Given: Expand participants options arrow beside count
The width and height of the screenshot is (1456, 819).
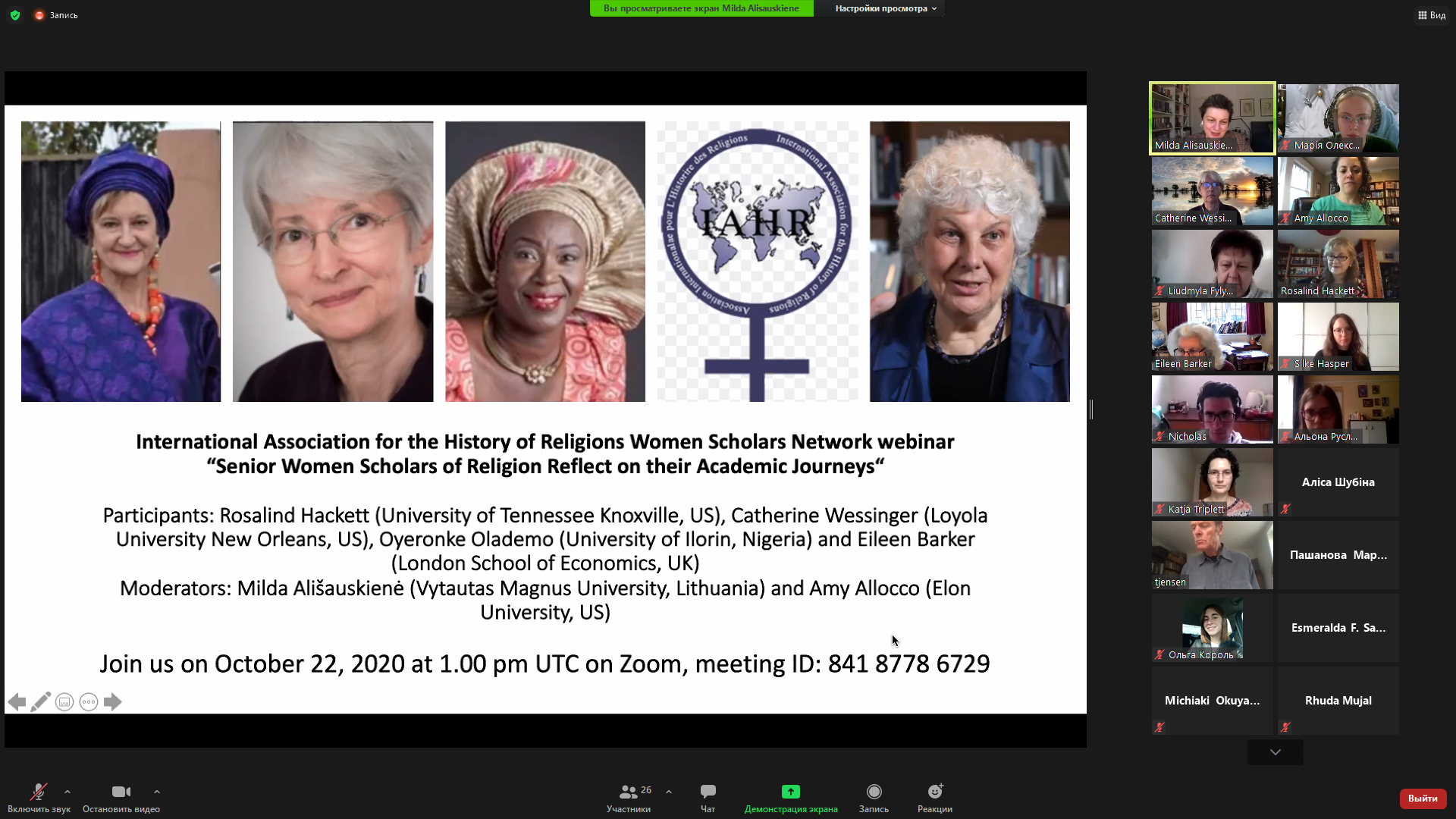Looking at the screenshot, I should click(669, 792).
